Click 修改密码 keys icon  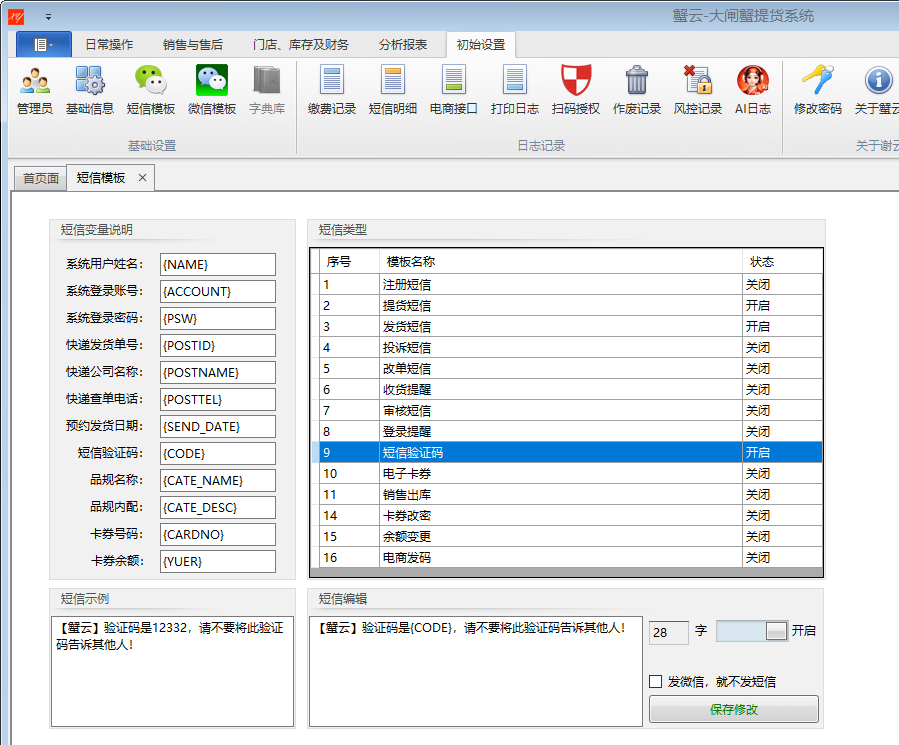pyautogui.click(x=818, y=90)
